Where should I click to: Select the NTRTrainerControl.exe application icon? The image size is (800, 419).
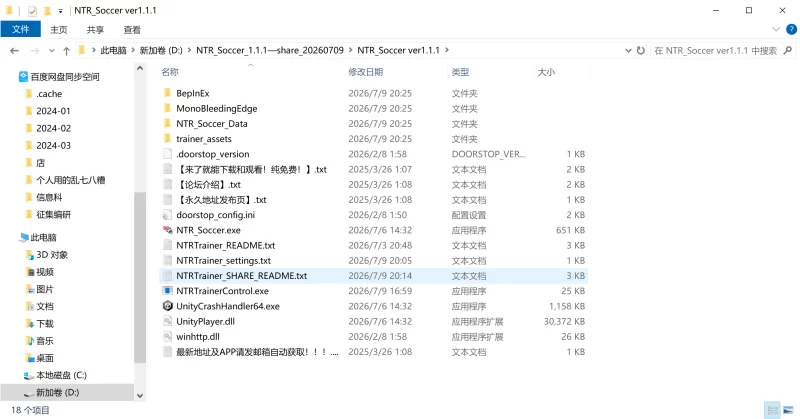coord(167,291)
